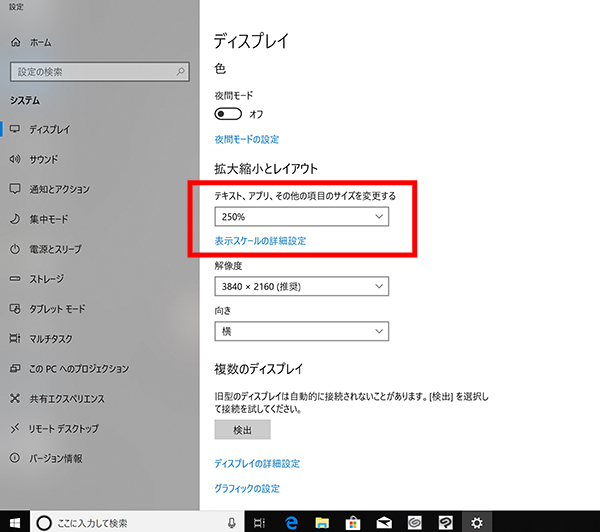Click the 通知とアクション speech bubble icon

click(15, 189)
